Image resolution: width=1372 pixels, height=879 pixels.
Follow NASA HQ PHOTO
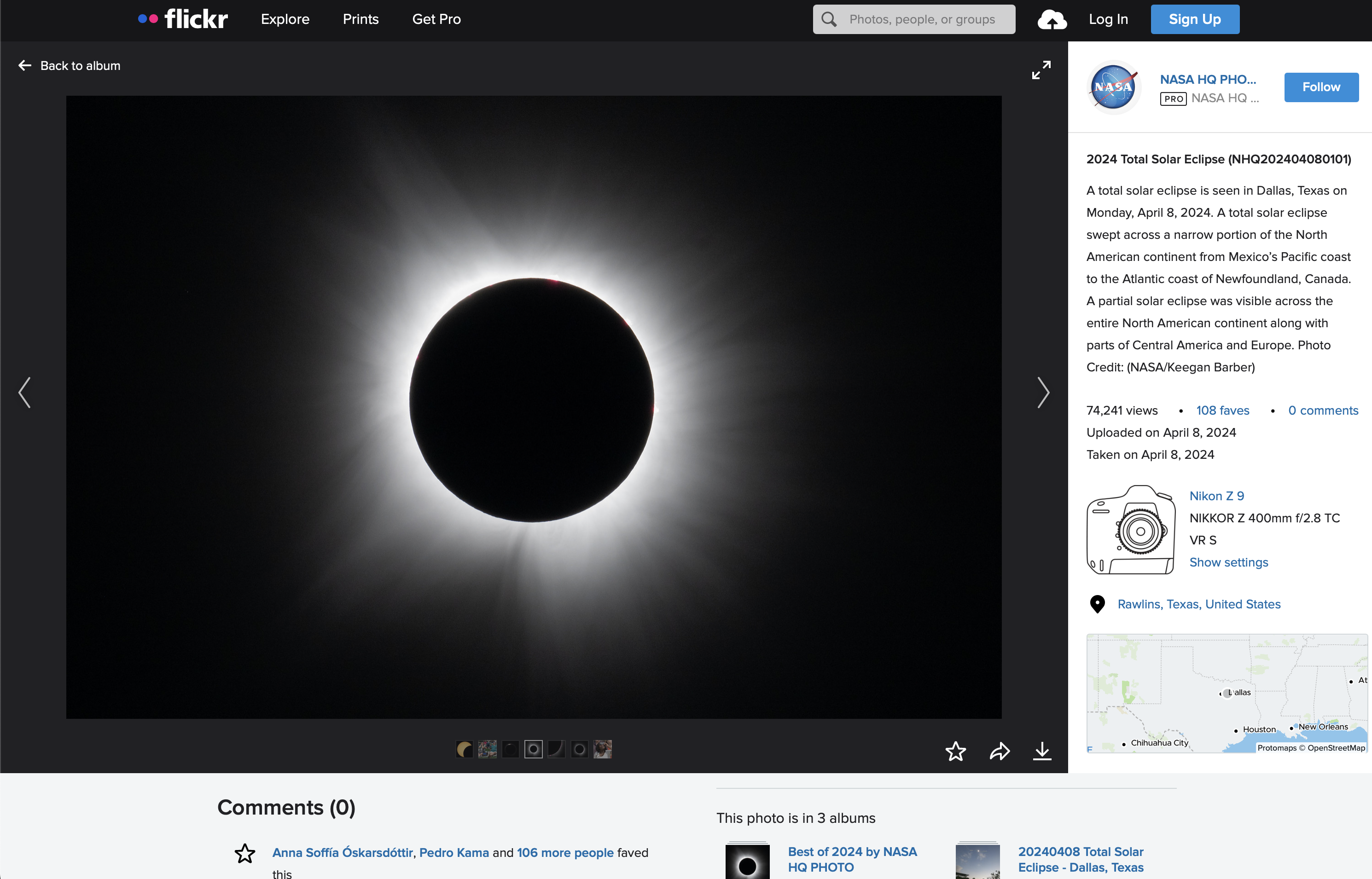point(1320,87)
